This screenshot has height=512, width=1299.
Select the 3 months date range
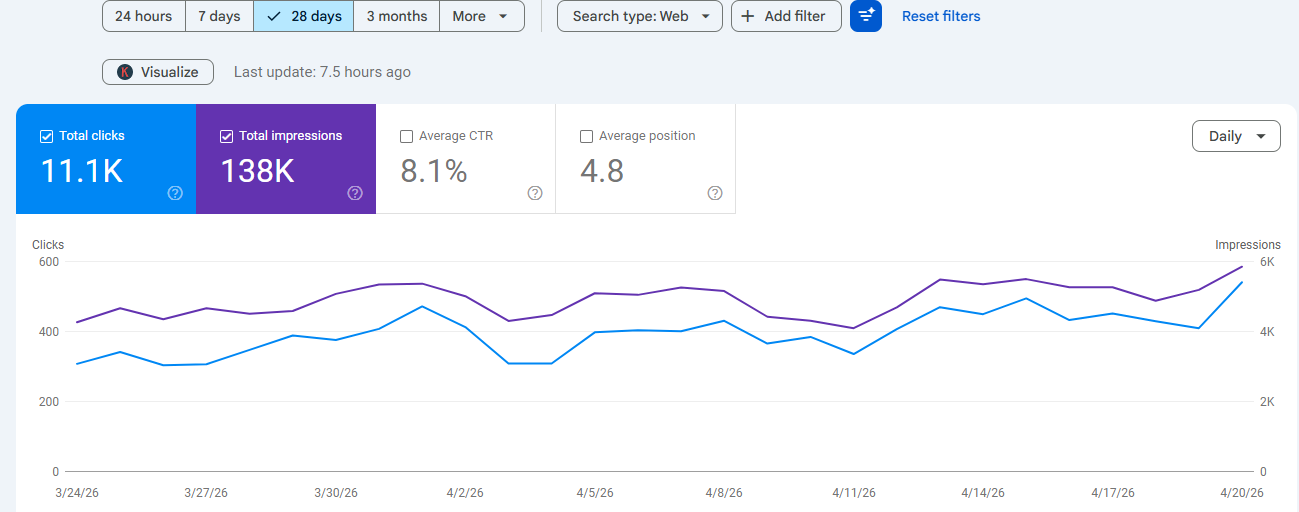[396, 16]
